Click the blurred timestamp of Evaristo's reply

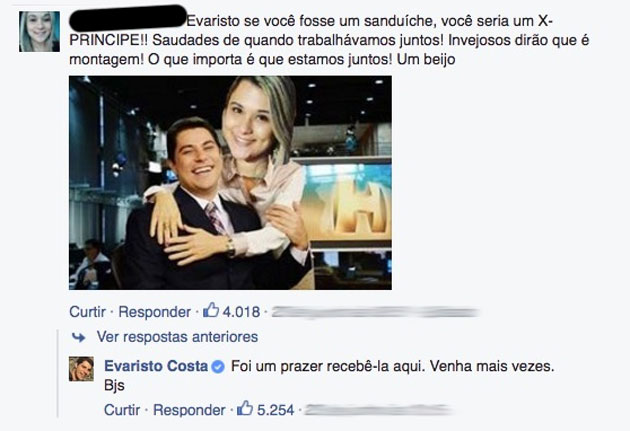[378, 410]
